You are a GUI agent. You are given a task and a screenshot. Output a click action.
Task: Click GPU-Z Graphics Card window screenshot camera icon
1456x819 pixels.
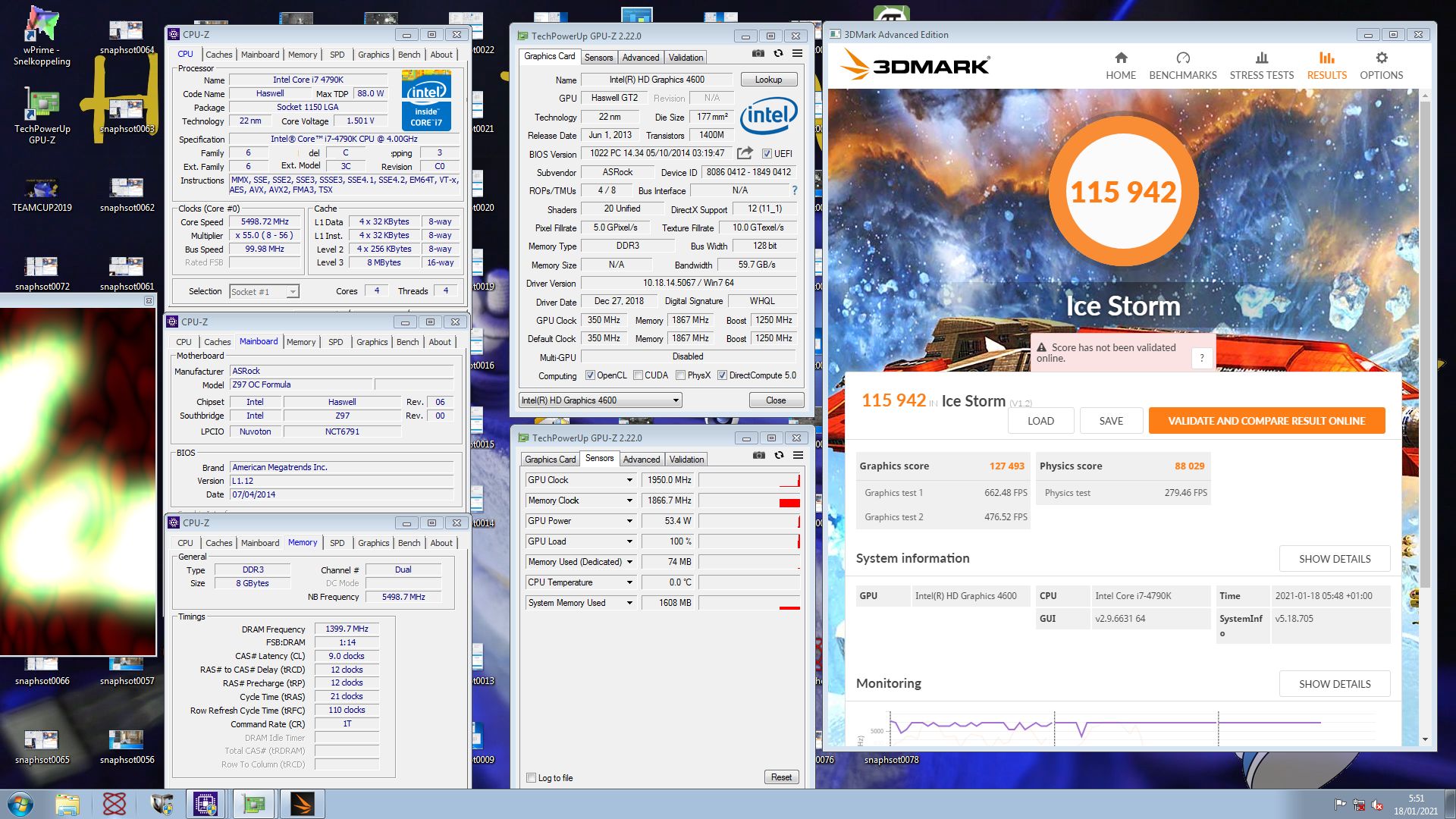[758, 54]
